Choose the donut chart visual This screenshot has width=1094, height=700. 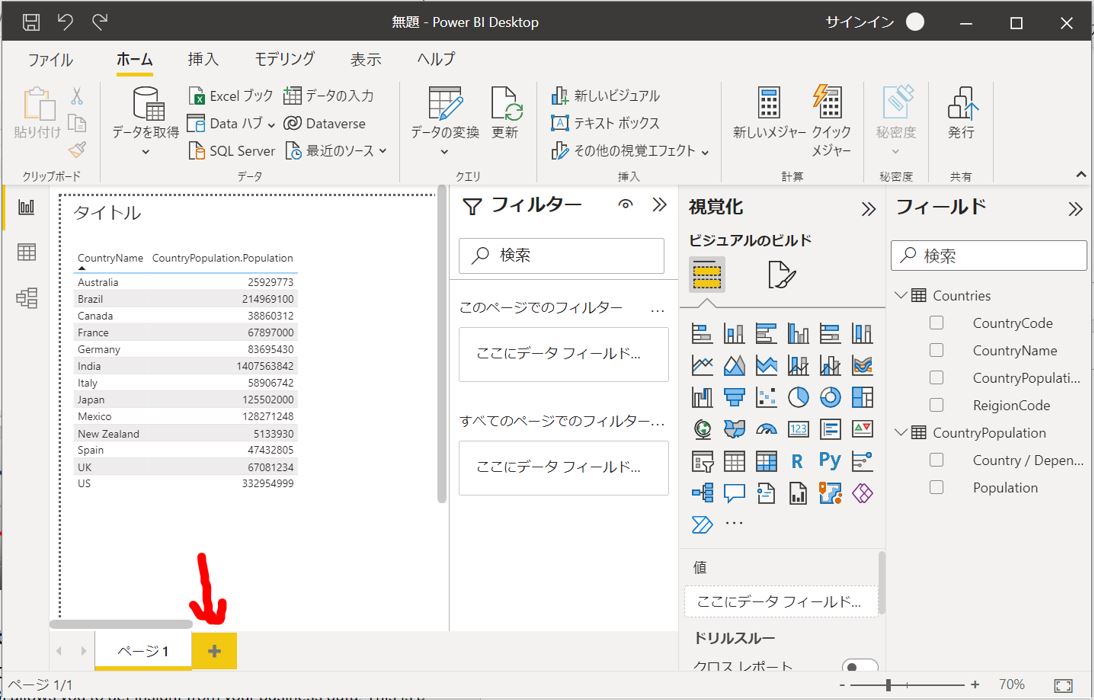pos(830,397)
